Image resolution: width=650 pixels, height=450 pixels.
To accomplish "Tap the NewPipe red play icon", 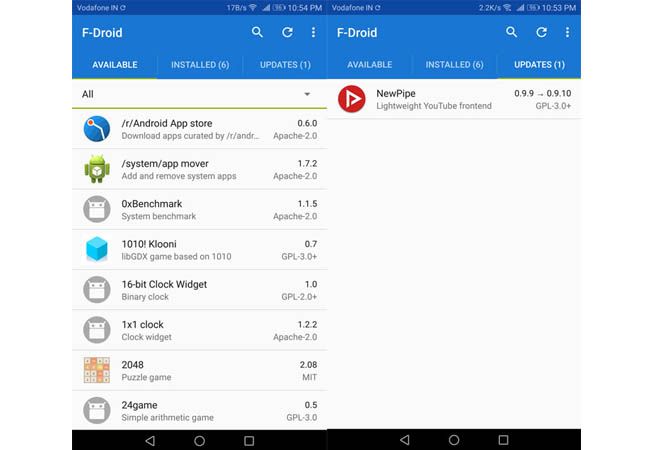I will point(352,99).
